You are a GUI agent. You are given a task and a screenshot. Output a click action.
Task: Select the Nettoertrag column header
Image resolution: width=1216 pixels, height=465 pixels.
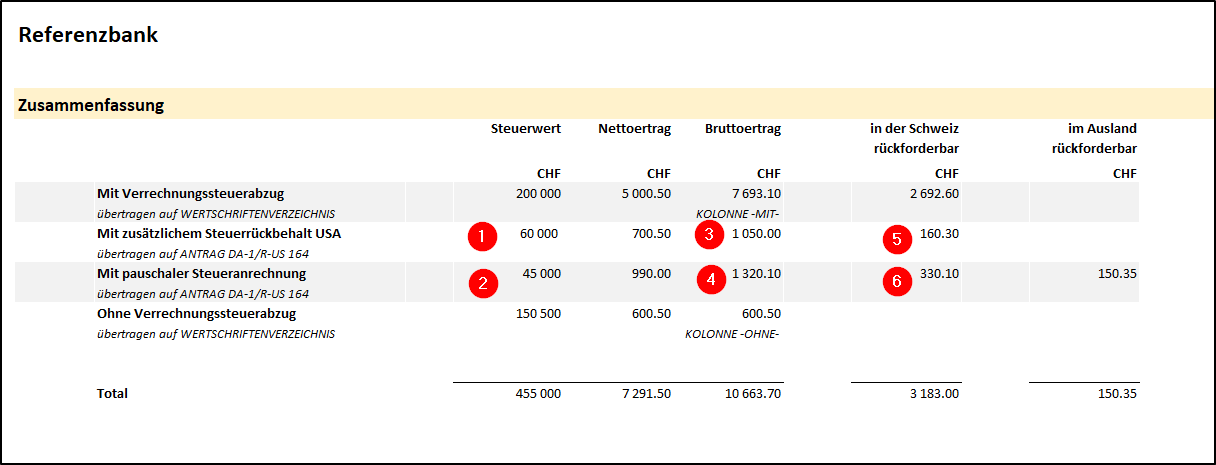pyautogui.click(x=634, y=128)
